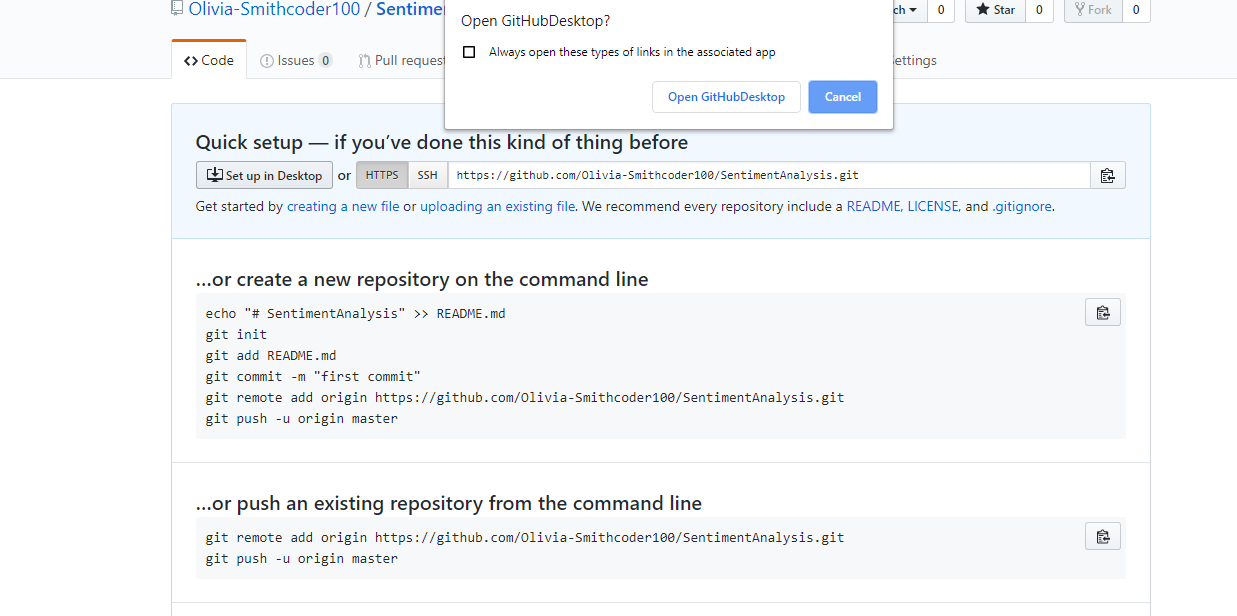Check always open these links in associated app
This screenshot has width=1237, height=616.
click(469, 53)
